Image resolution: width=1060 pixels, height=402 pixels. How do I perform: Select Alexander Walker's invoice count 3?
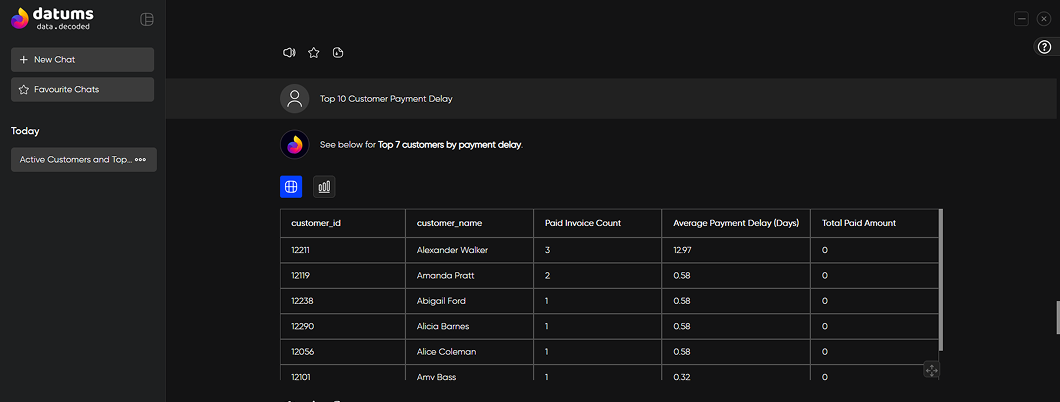(598, 250)
